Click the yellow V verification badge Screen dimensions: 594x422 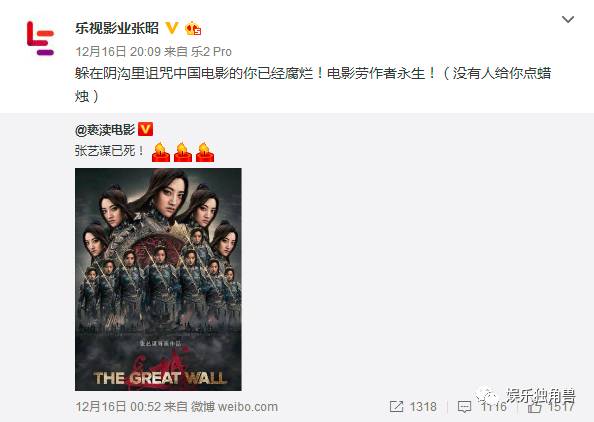(172, 28)
